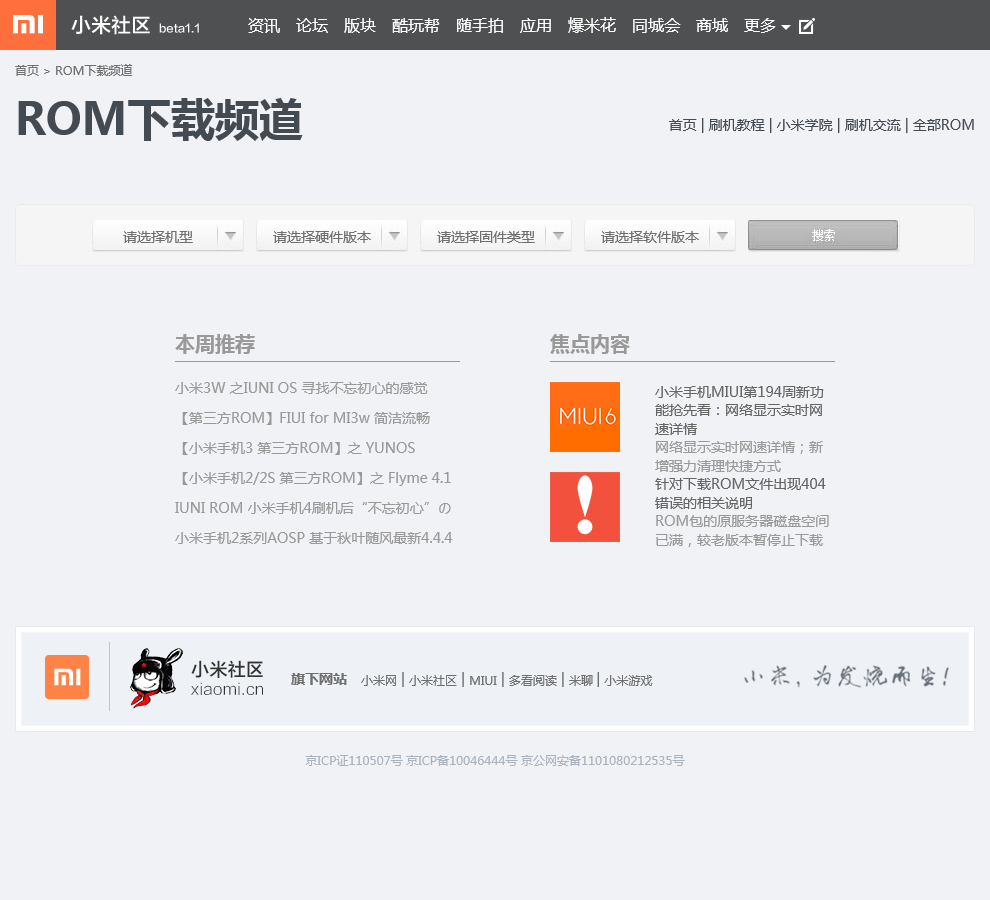Click the Mitu bunny mascot in footer
This screenshot has height=900, width=990.
156,678
